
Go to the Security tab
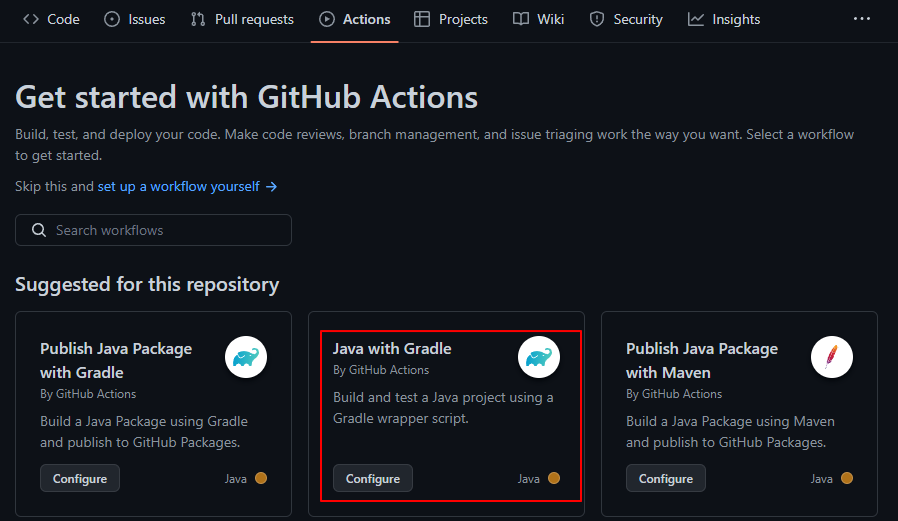626,19
